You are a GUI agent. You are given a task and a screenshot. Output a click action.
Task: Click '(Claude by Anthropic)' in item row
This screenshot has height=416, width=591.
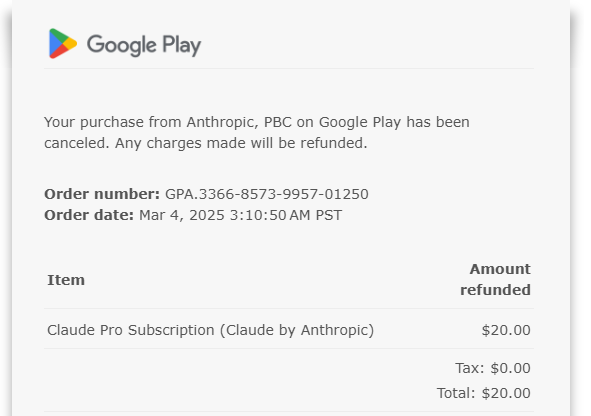tap(297, 330)
